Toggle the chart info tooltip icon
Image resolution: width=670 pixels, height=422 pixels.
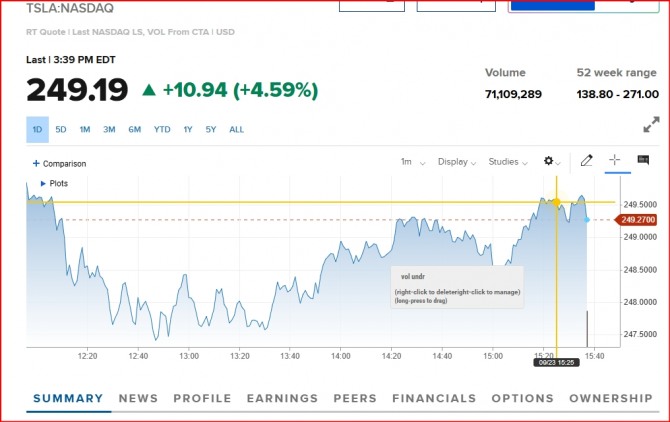tap(643, 160)
